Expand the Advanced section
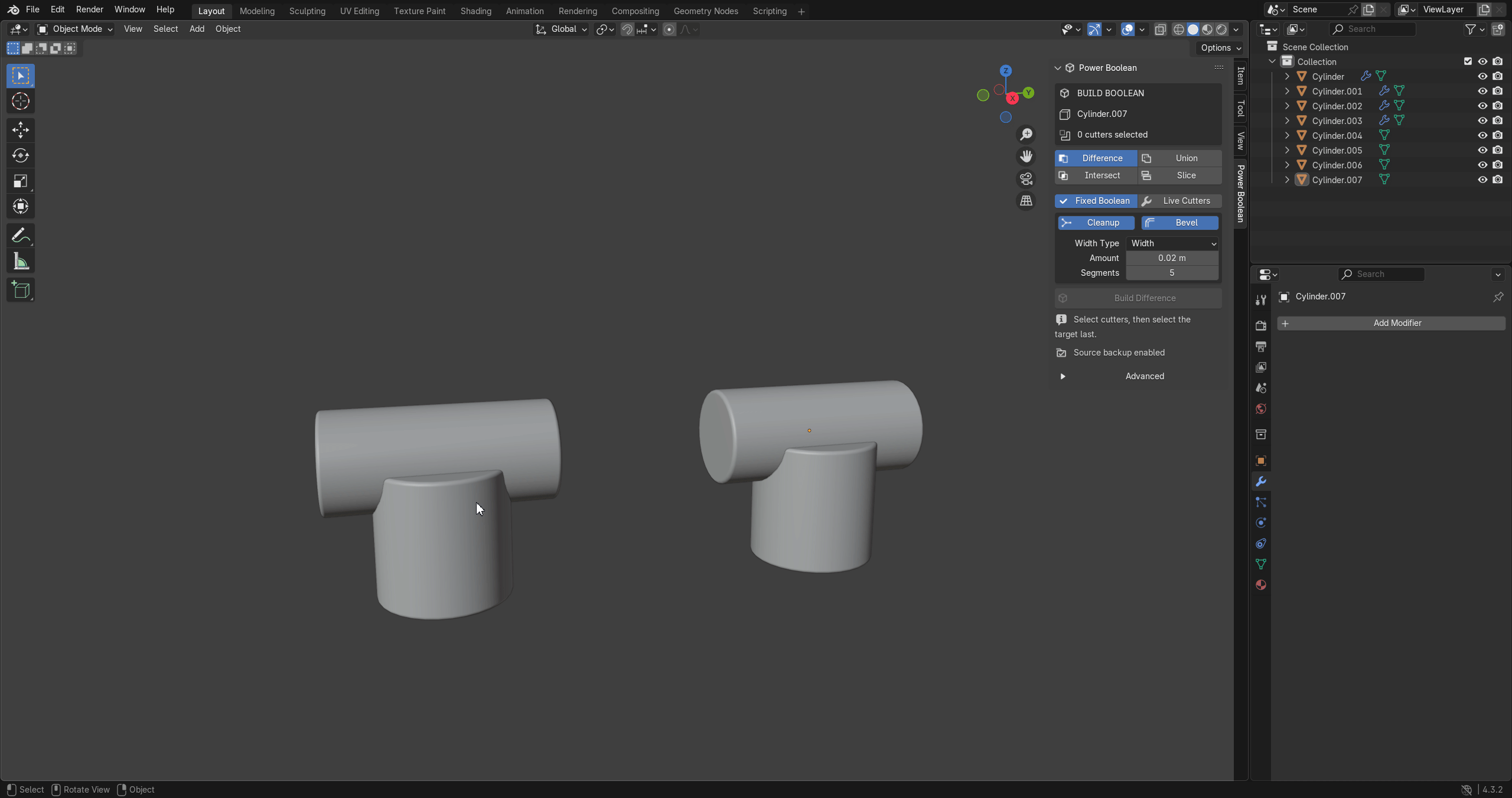Viewport: 1512px width, 798px height. [x=1138, y=376]
